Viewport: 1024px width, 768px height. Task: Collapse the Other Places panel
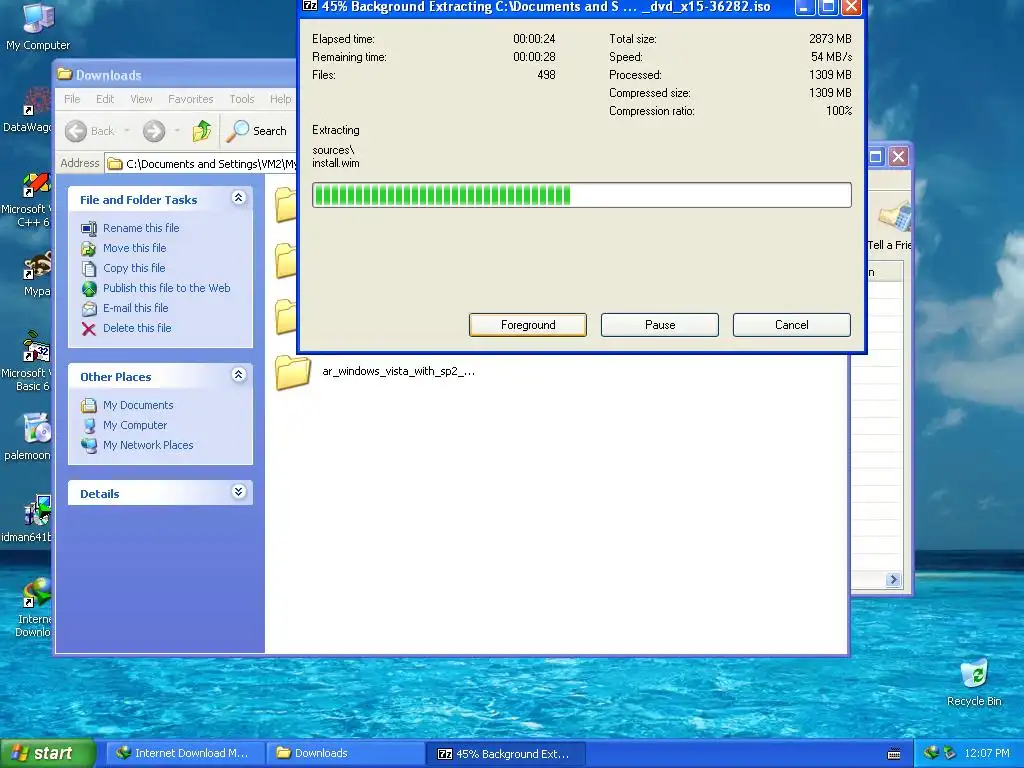(x=238, y=375)
